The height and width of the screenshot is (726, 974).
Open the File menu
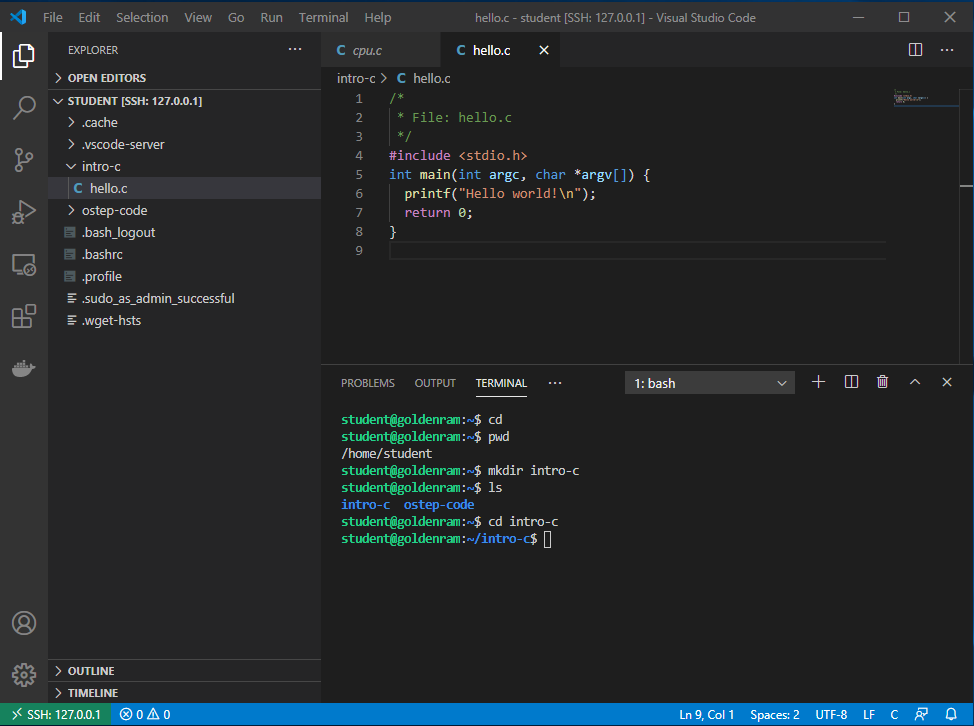[53, 17]
